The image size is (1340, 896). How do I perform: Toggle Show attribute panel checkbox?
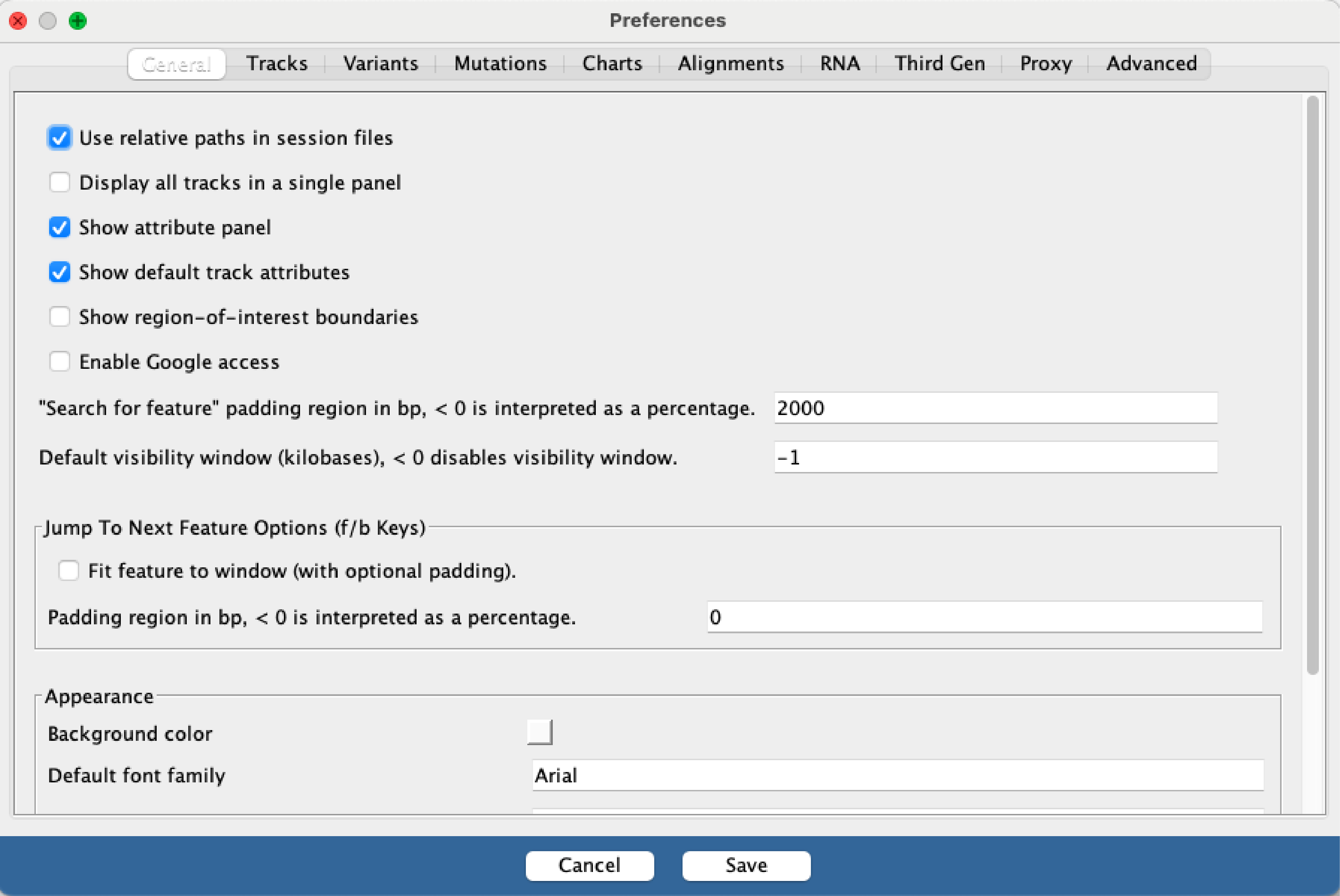coord(60,228)
